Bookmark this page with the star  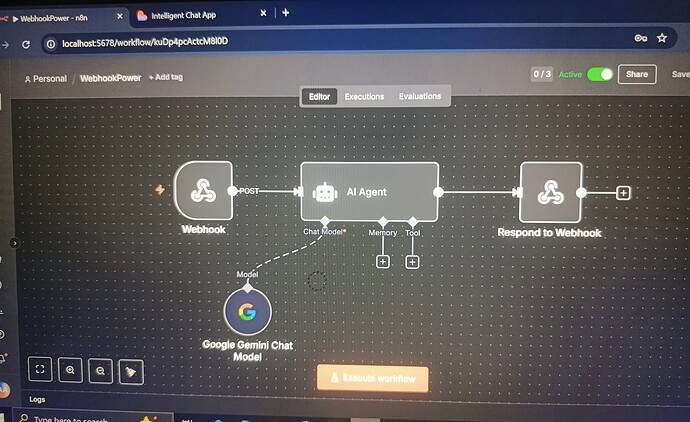(661, 38)
